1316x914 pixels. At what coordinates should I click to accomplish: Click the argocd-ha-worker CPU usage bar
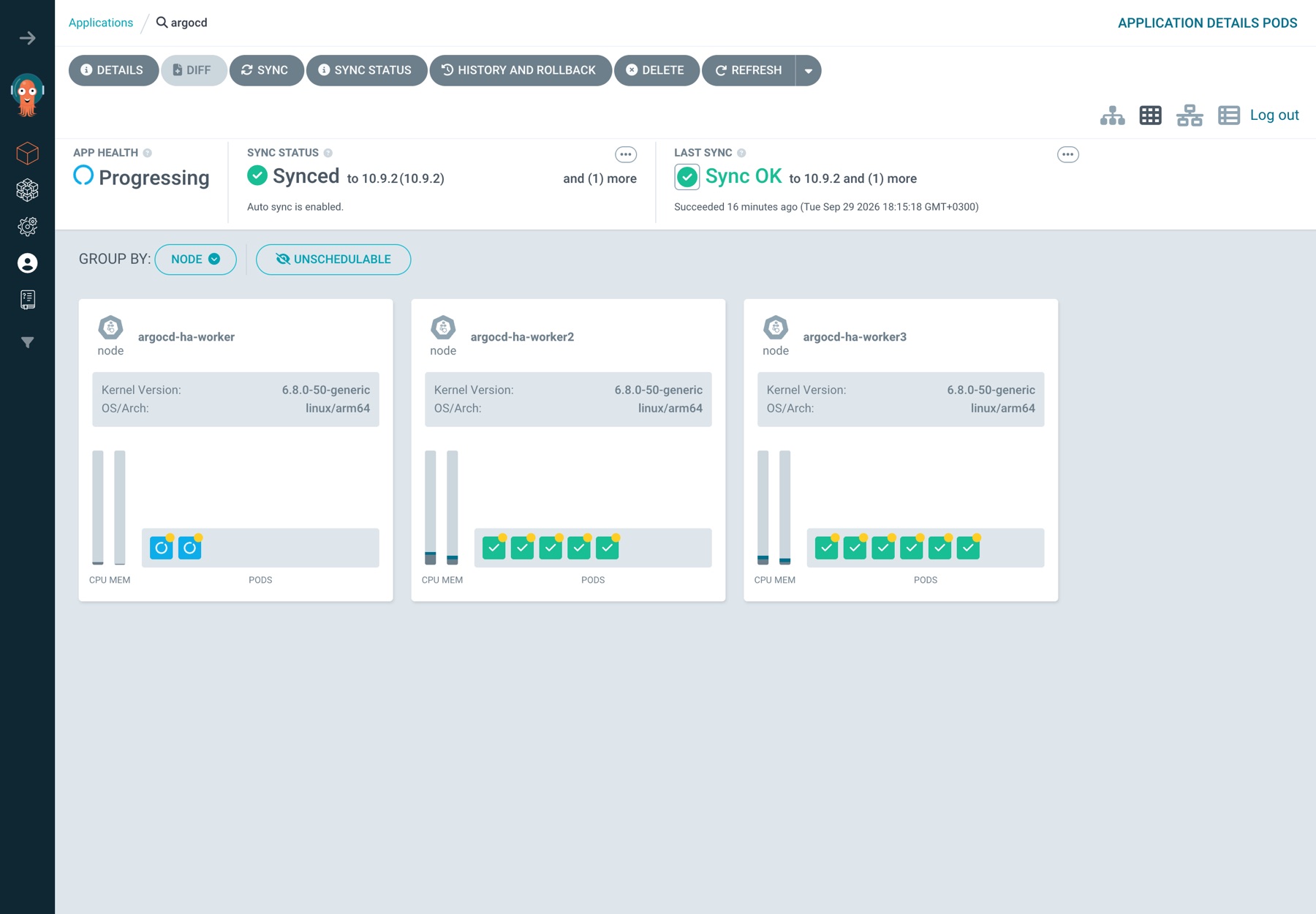point(98,507)
